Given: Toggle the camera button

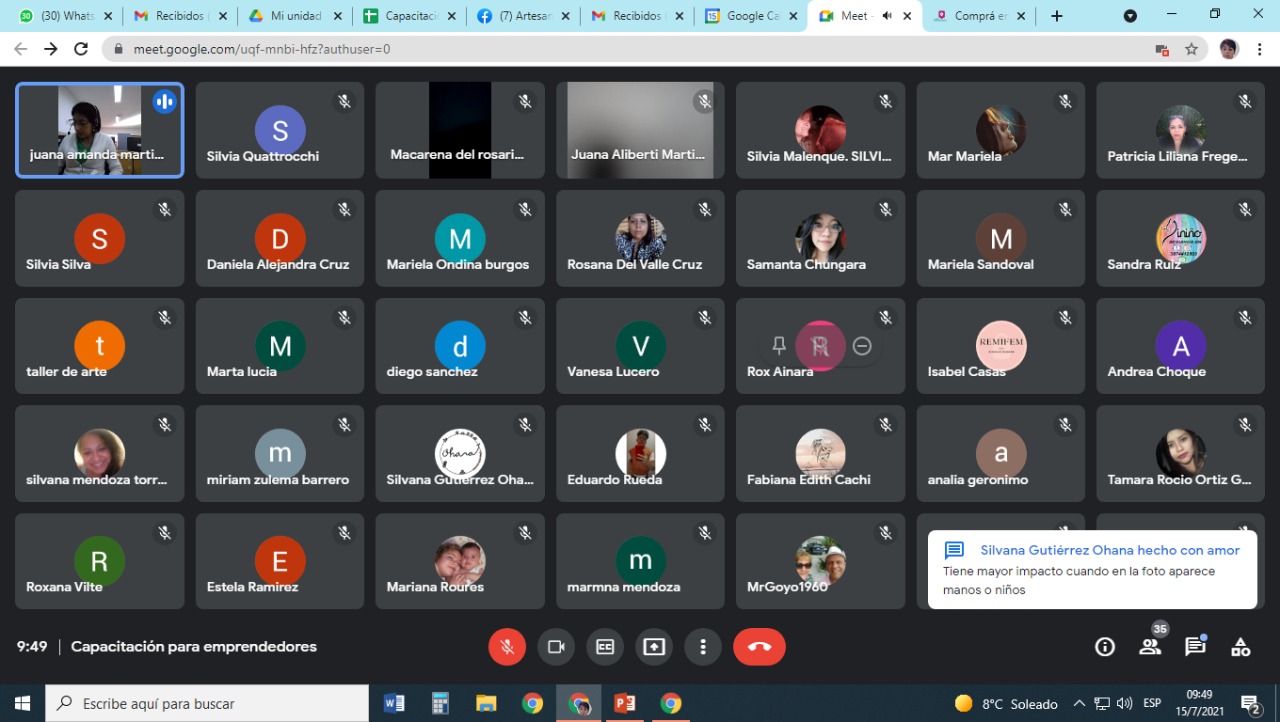Looking at the screenshot, I should click(556, 647).
